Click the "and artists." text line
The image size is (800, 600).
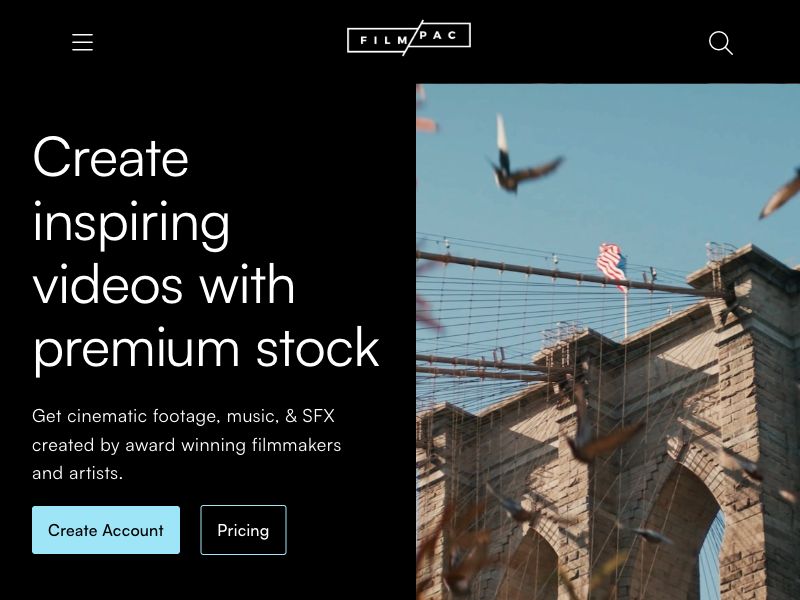coord(78,473)
